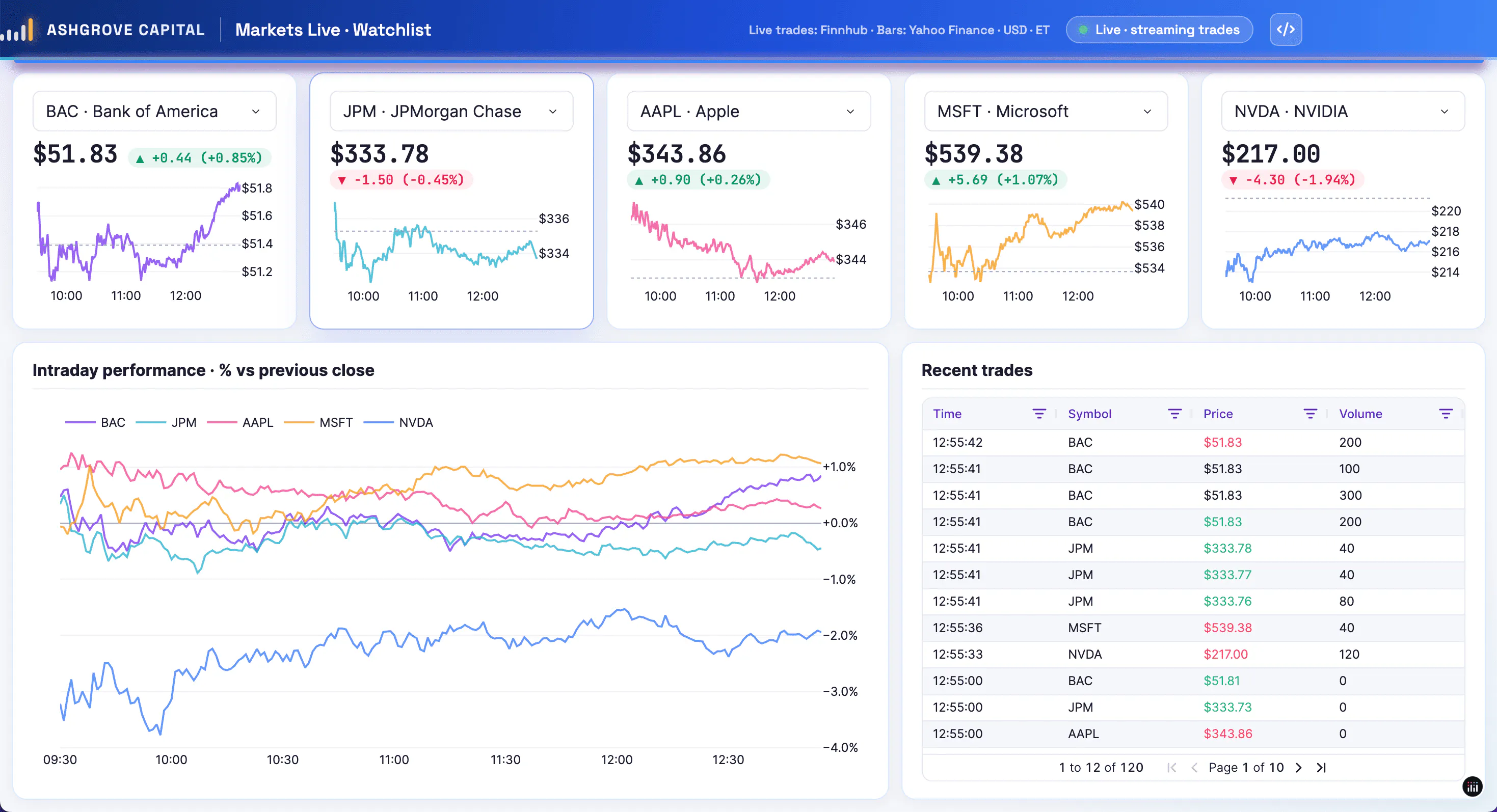The width and height of the screenshot is (1497, 812).
Task: Click the AAPL +0.90 (+0.26%) change badge
Action: pos(698,180)
